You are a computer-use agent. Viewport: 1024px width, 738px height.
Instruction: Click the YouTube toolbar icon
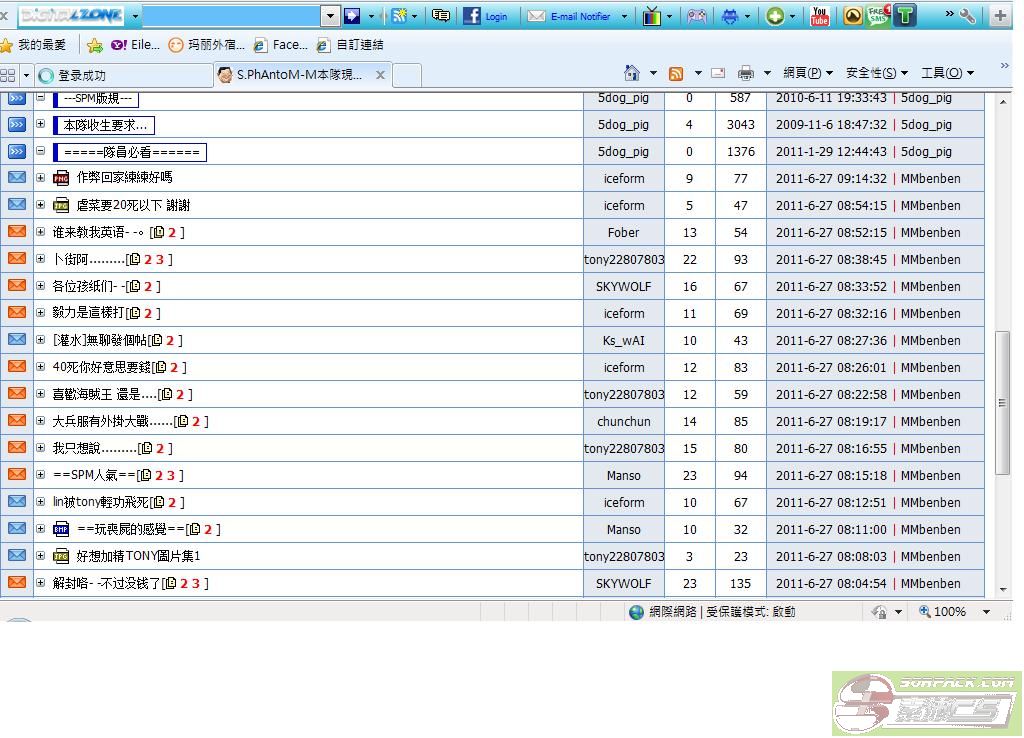(820, 16)
